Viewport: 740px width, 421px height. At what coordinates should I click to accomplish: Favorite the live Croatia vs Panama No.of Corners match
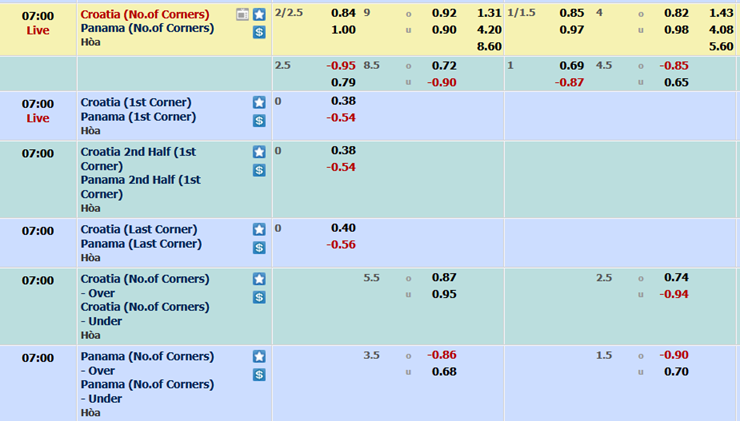coord(259,15)
